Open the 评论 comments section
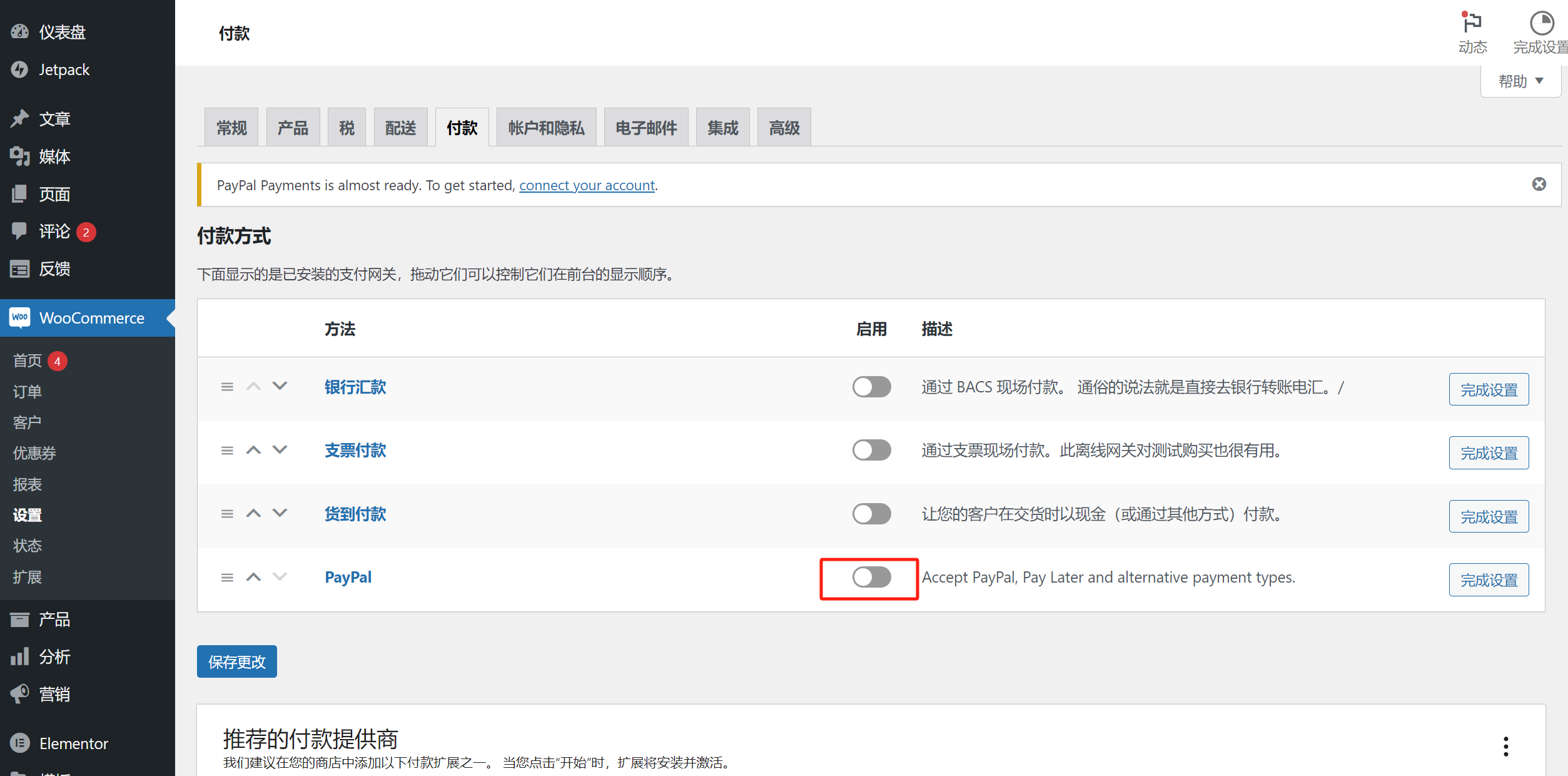Viewport: 1568px width, 776px height. [x=55, y=231]
